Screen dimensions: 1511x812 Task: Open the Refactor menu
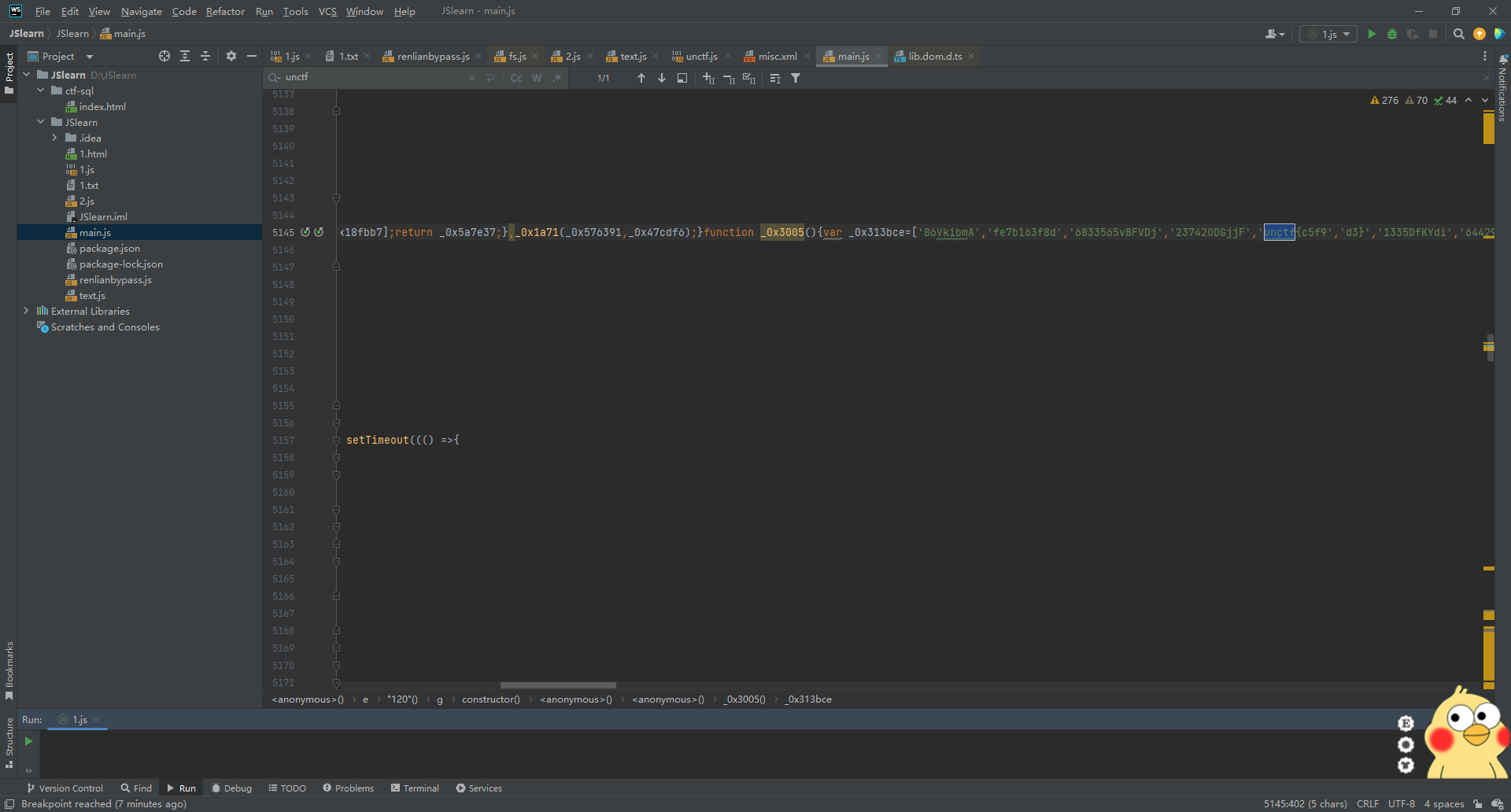(225, 11)
